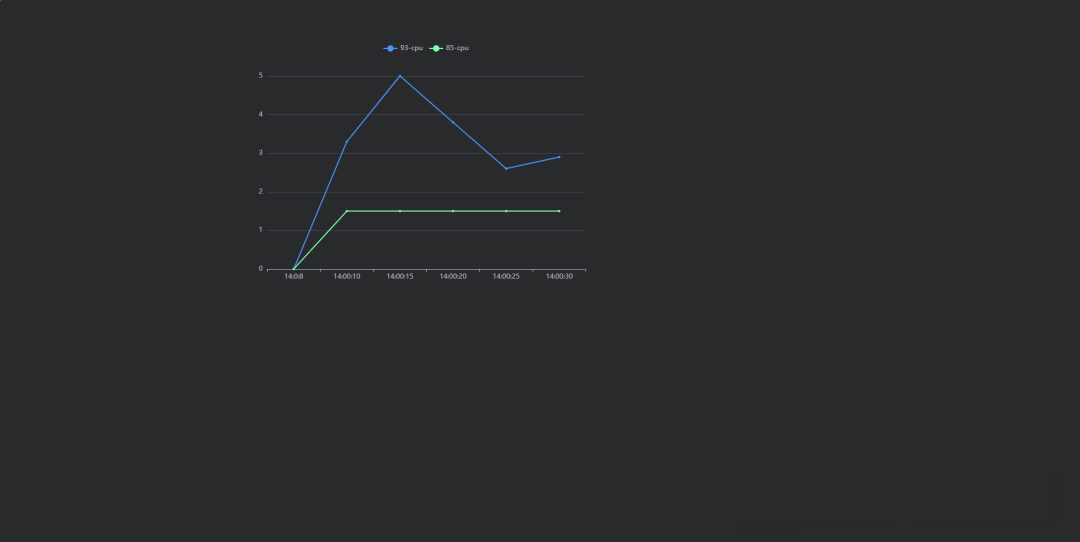1080x542 pixels.
Task: Click the starting zero point at 14:0:8
Action: coord(294,268)
